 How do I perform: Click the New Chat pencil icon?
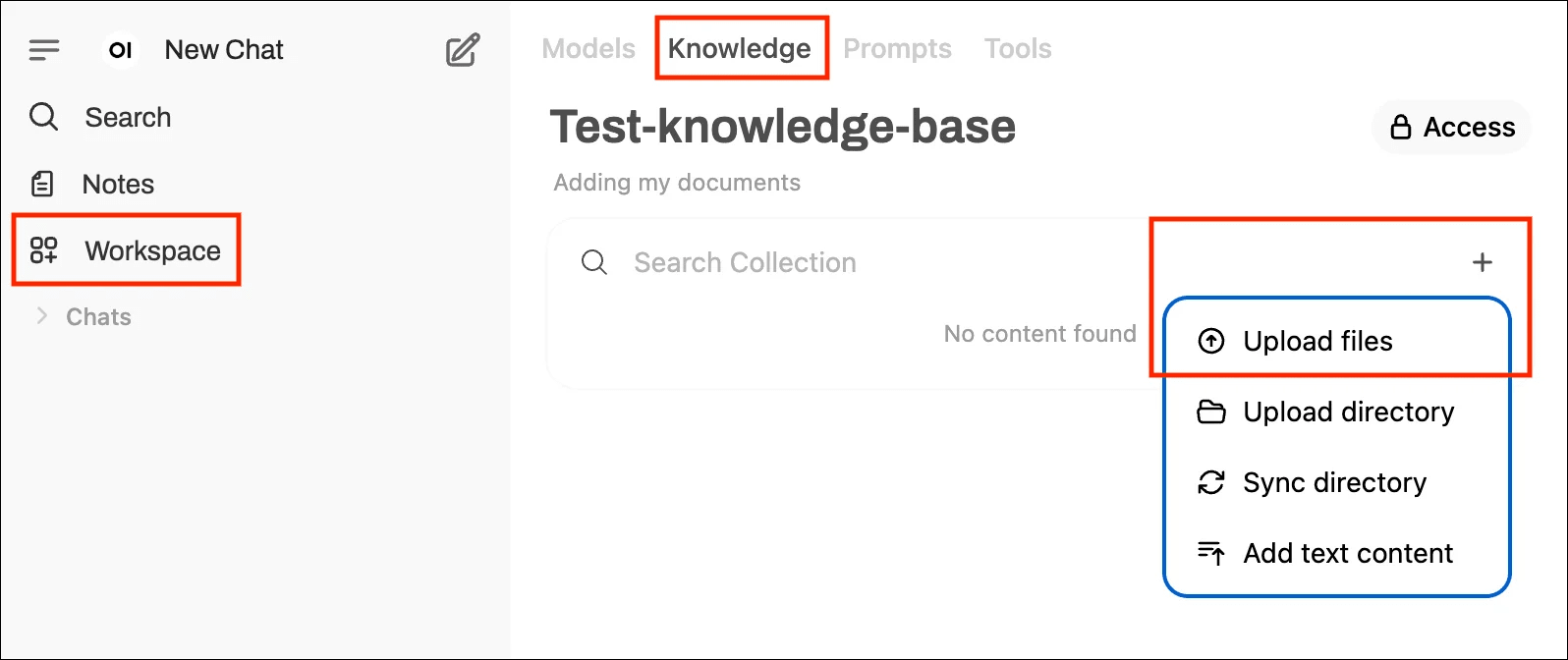(x=462, y=50)
